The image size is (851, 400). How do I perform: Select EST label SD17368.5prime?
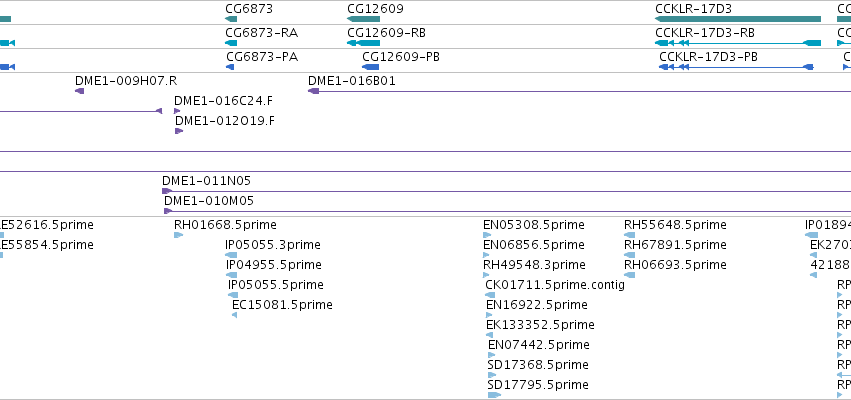[538, 365]
